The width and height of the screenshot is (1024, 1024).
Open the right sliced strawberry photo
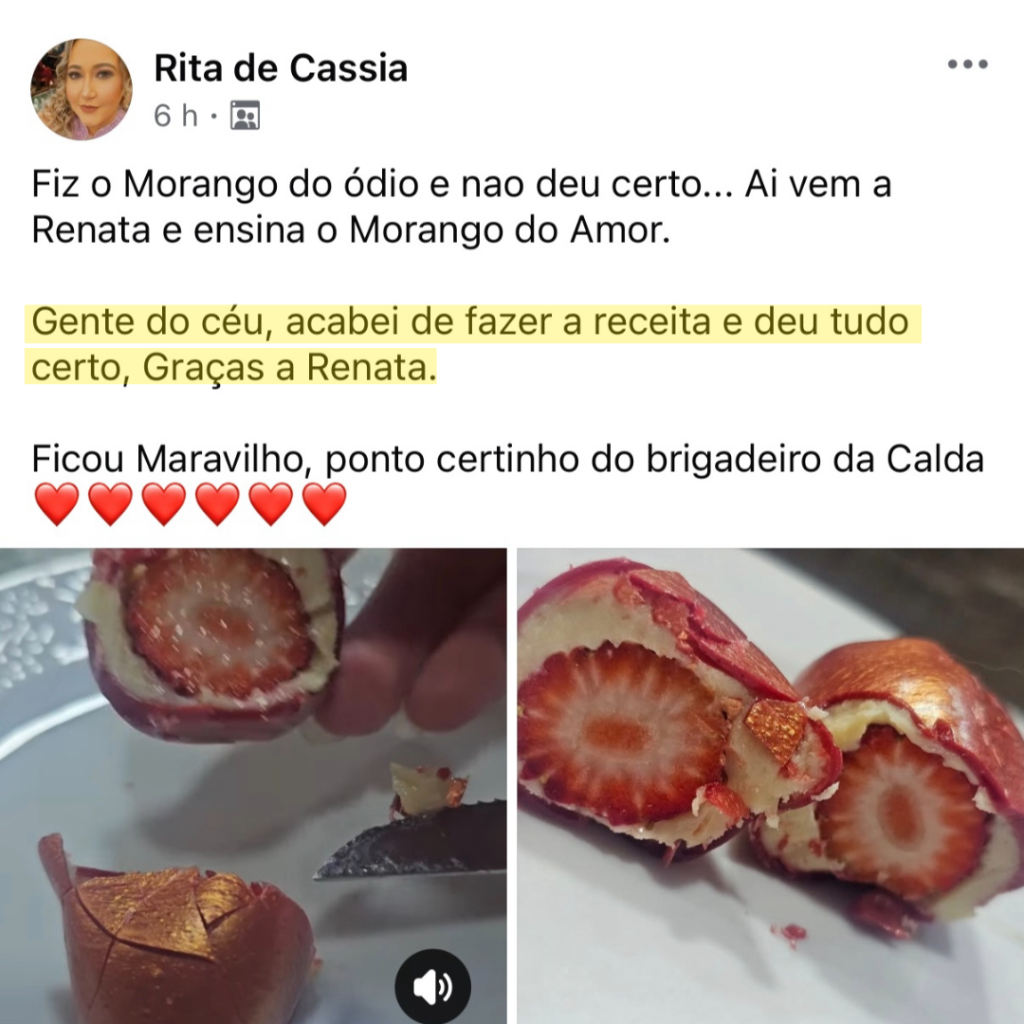coord(771,786)
